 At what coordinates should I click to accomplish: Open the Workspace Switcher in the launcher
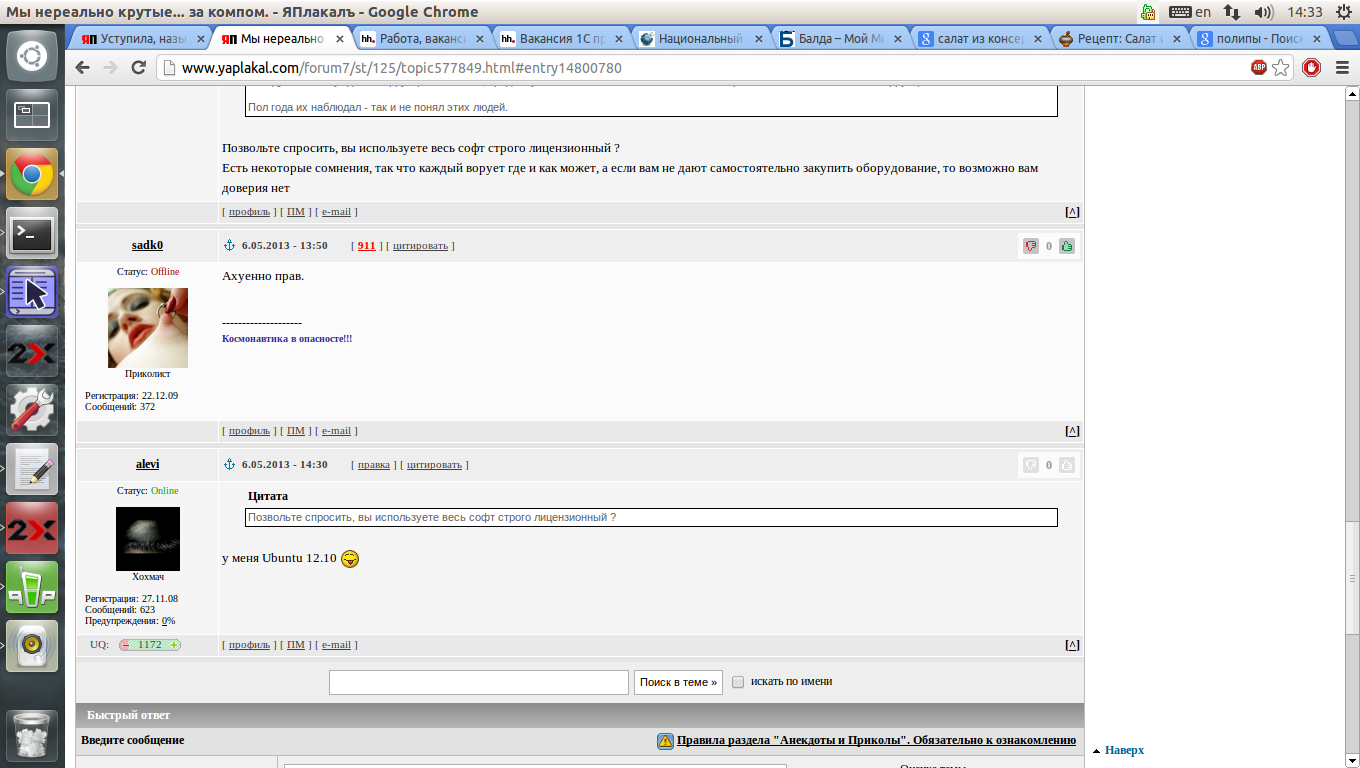pos(32,115)
